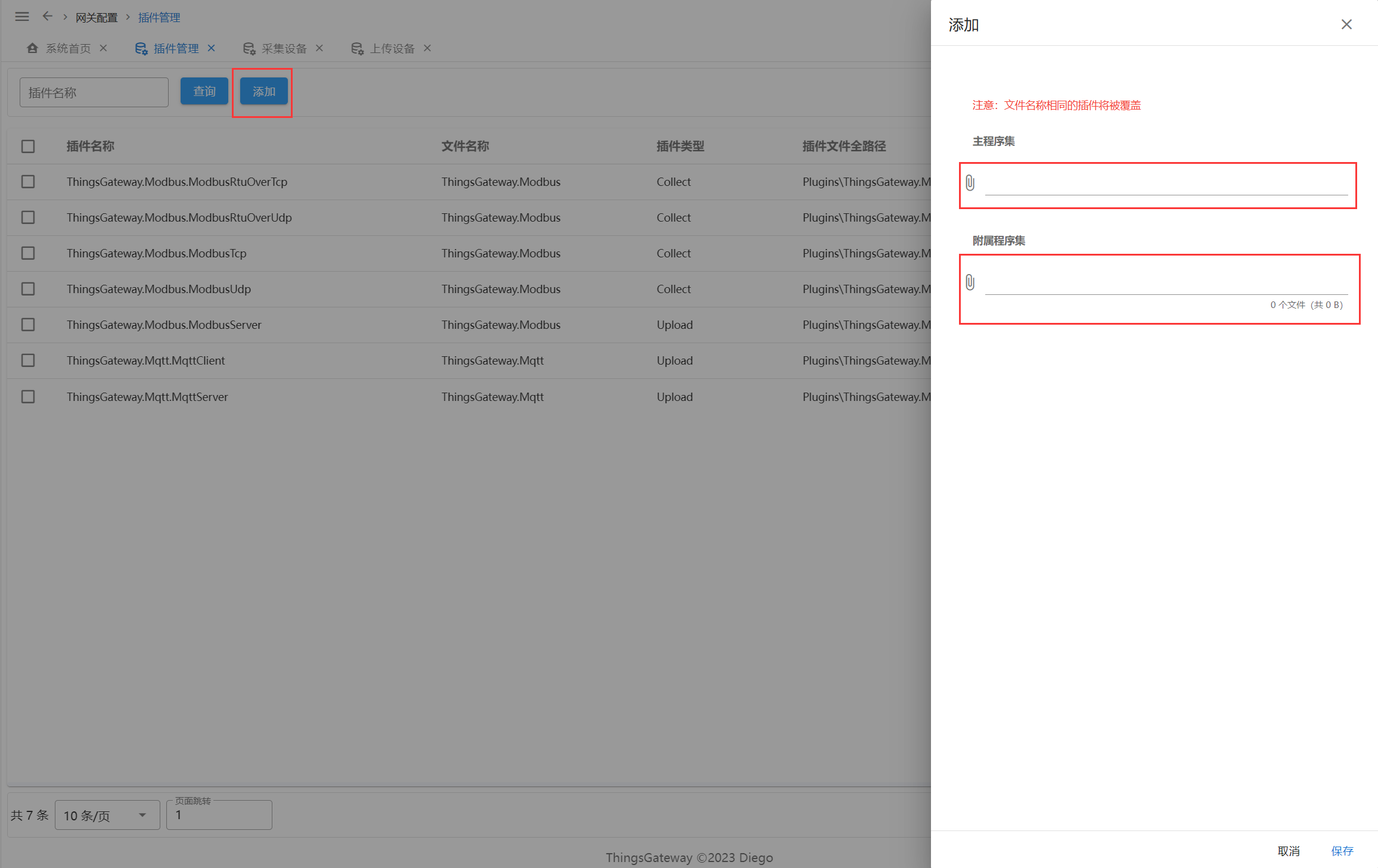This screenshot has height=868, width=1378.
Task: Close the 上传设备 tab
Action: [427, 48]
